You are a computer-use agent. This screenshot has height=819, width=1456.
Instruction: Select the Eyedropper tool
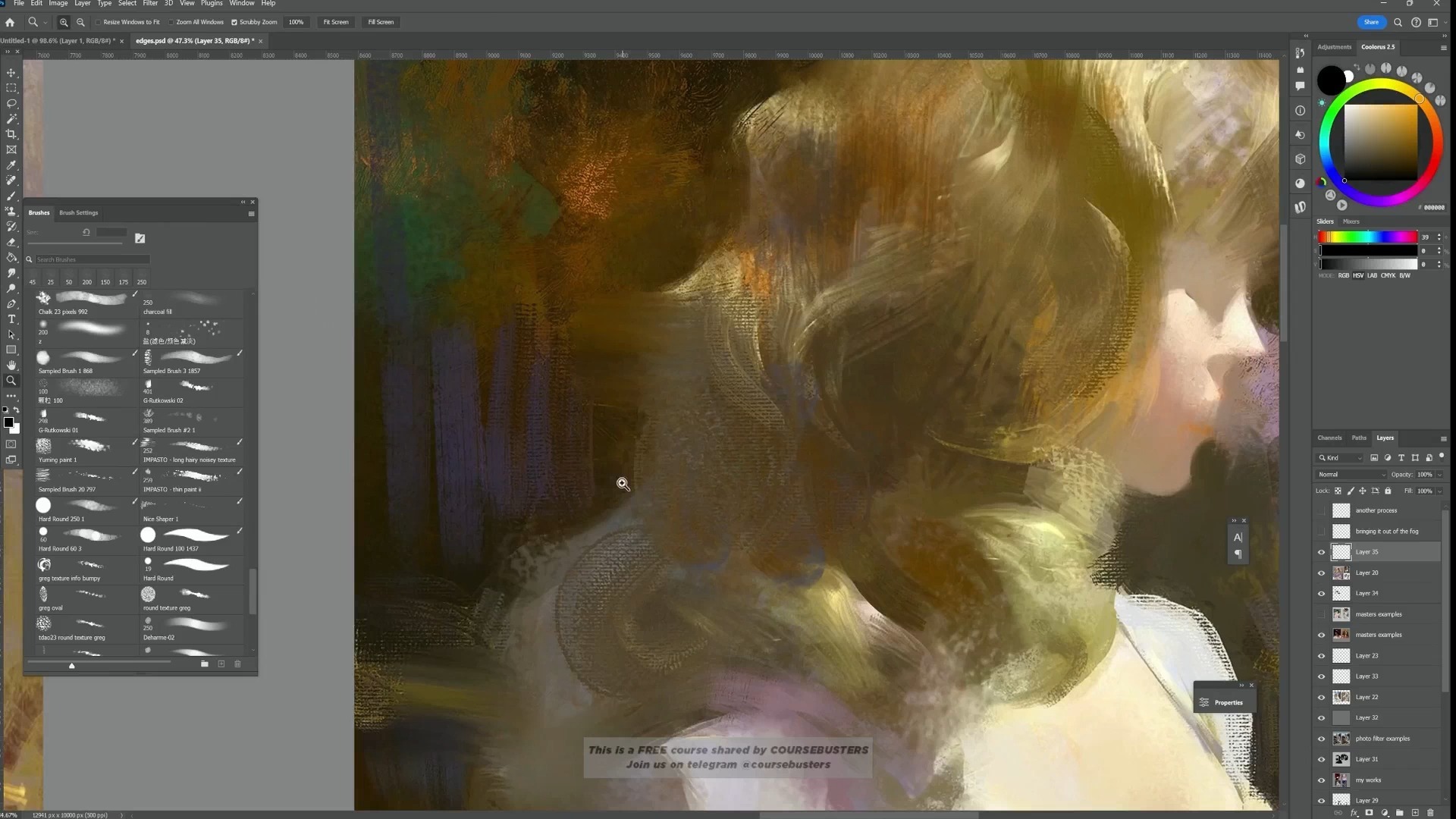[x=11, y=165]
